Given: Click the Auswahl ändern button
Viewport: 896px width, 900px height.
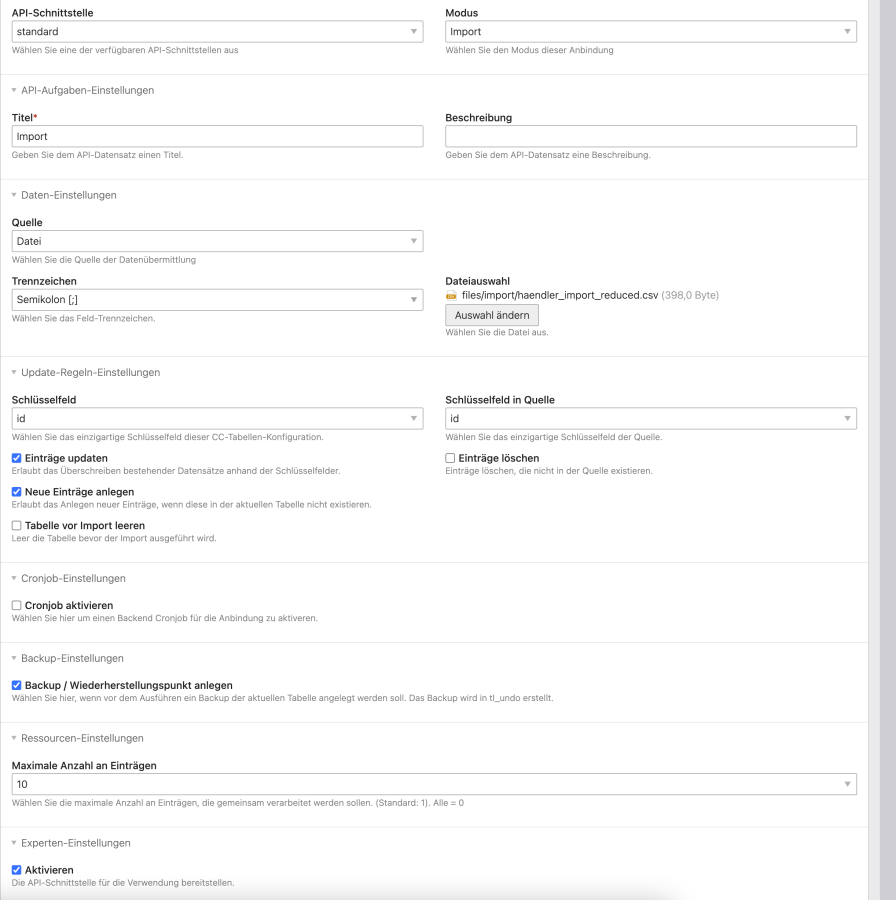Looking at the screenshot, I should pos(492,315).
